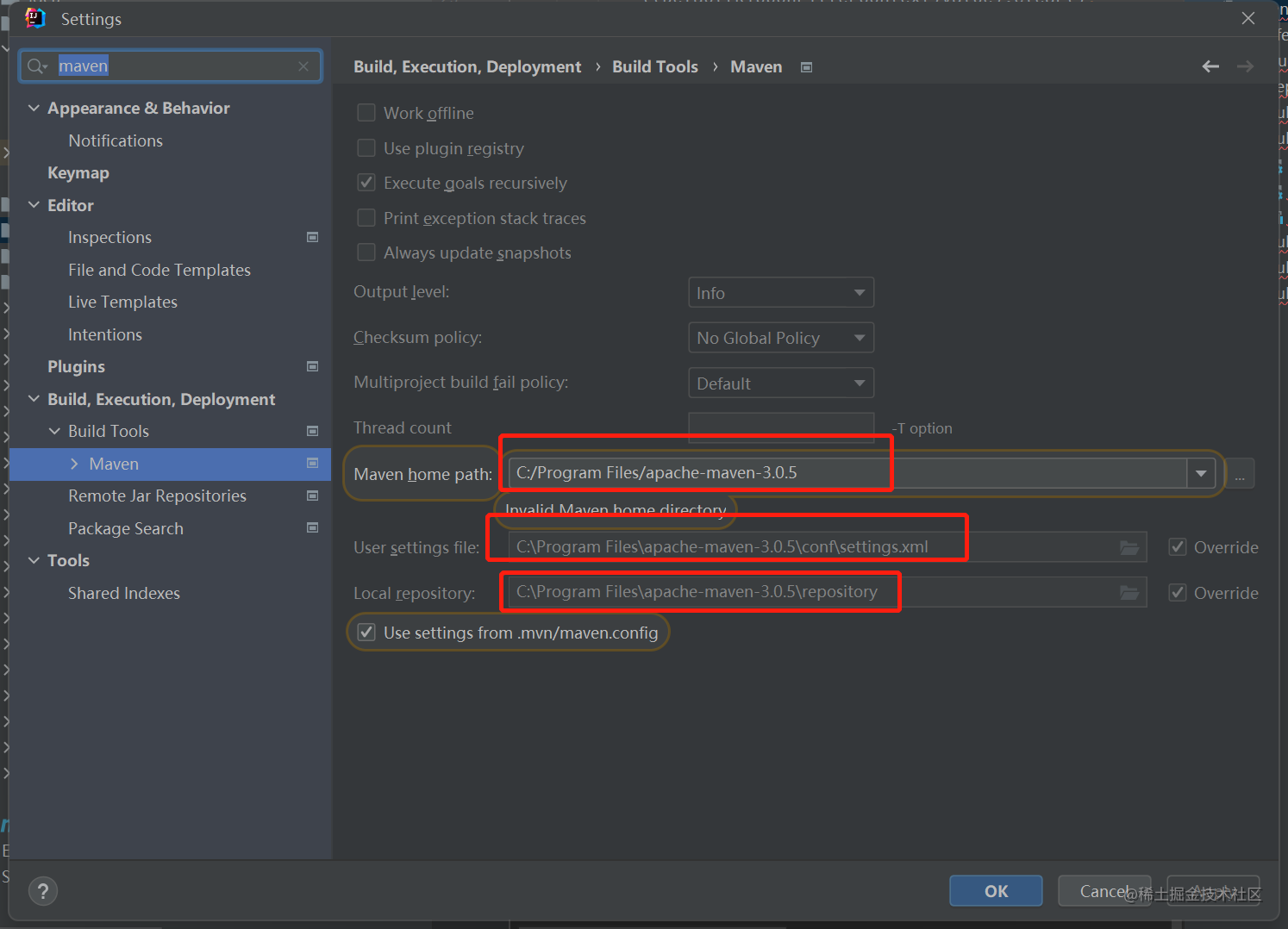The image size is (1288, 929).
Task: Click project-scope icon on Build Tools row
Action: point(313,431)
